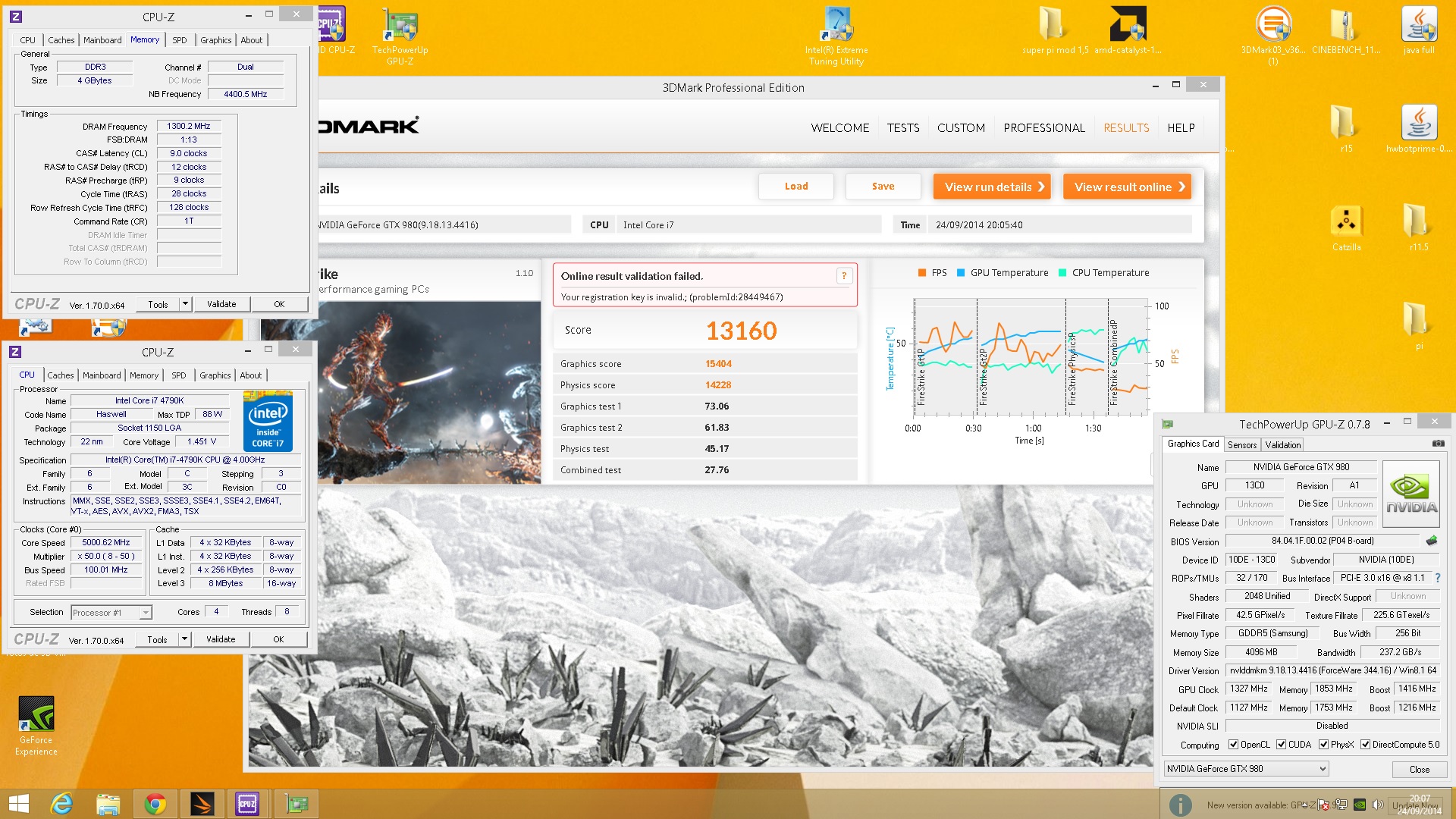
Task: Uncheck the OpenCL checkbox
Action: coord(1233,745)
